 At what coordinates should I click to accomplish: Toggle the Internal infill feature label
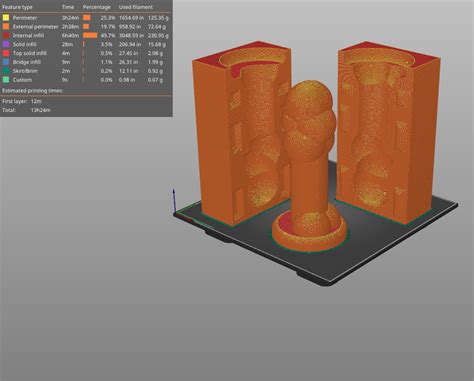[x=28, y=35]
